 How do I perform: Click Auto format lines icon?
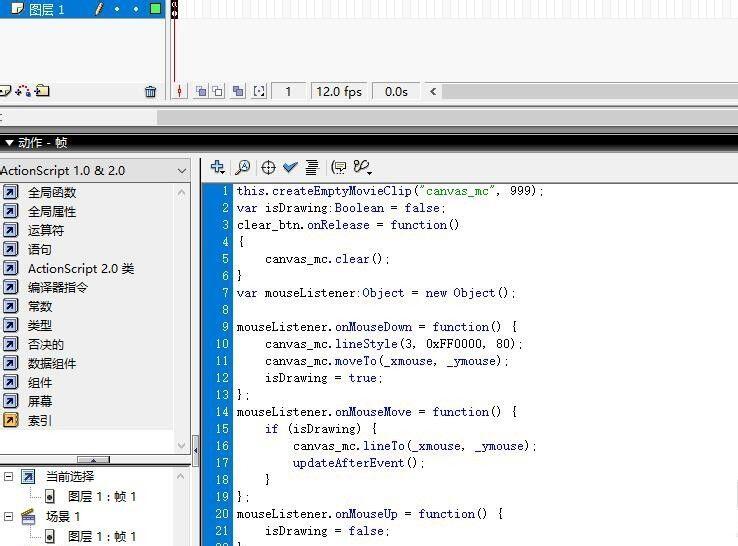pos(312,167)
